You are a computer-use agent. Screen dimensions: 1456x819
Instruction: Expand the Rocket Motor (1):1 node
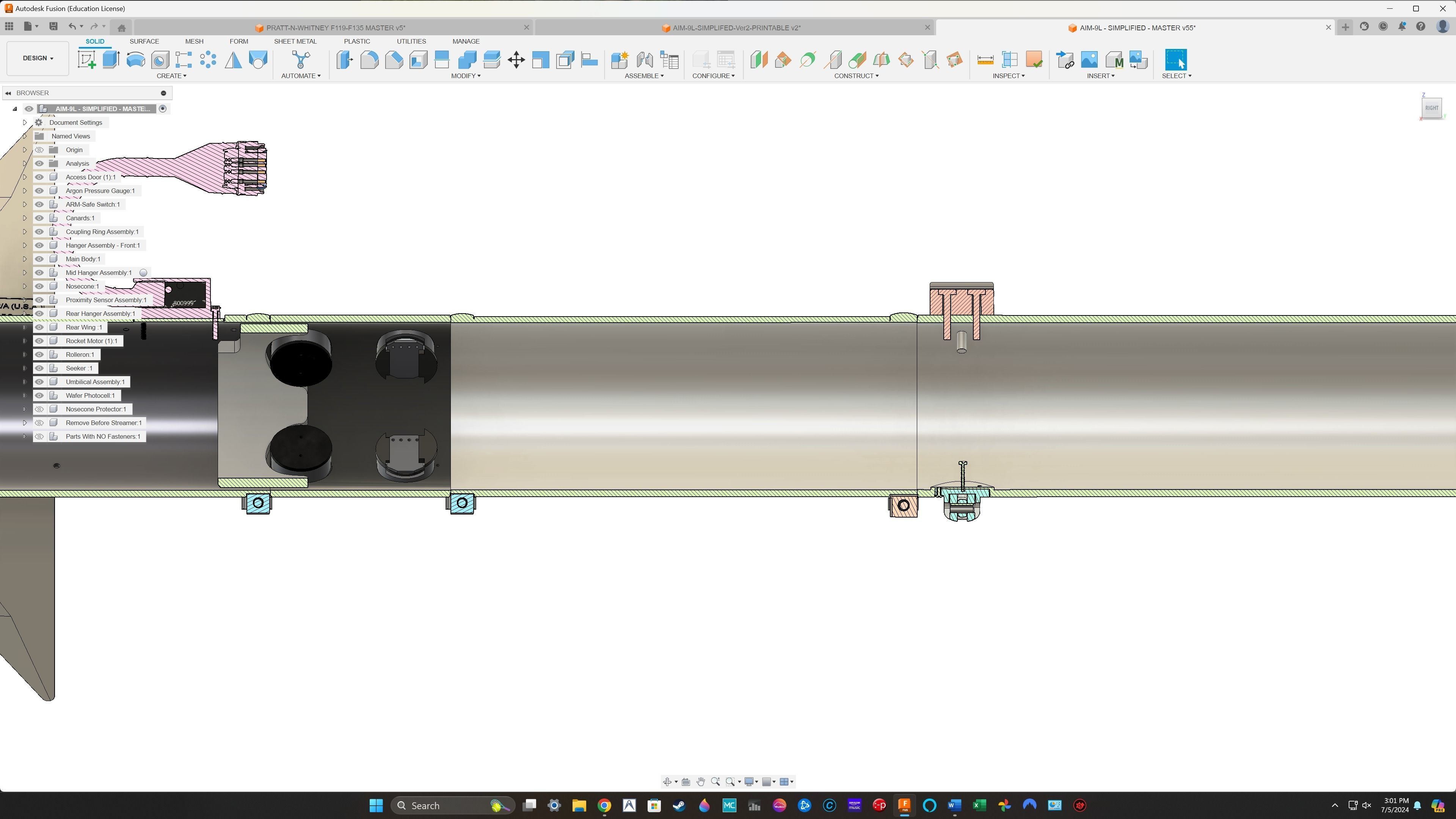(x=24, y=341)
